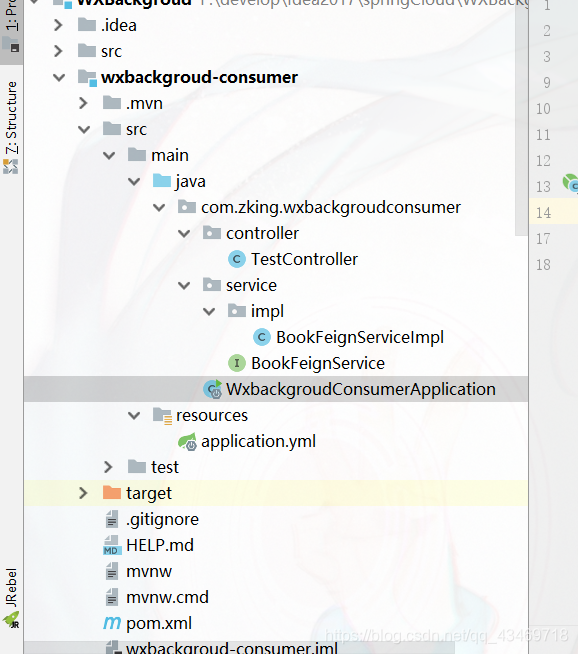Click line number 9 in the gutter

pos(547,83)
